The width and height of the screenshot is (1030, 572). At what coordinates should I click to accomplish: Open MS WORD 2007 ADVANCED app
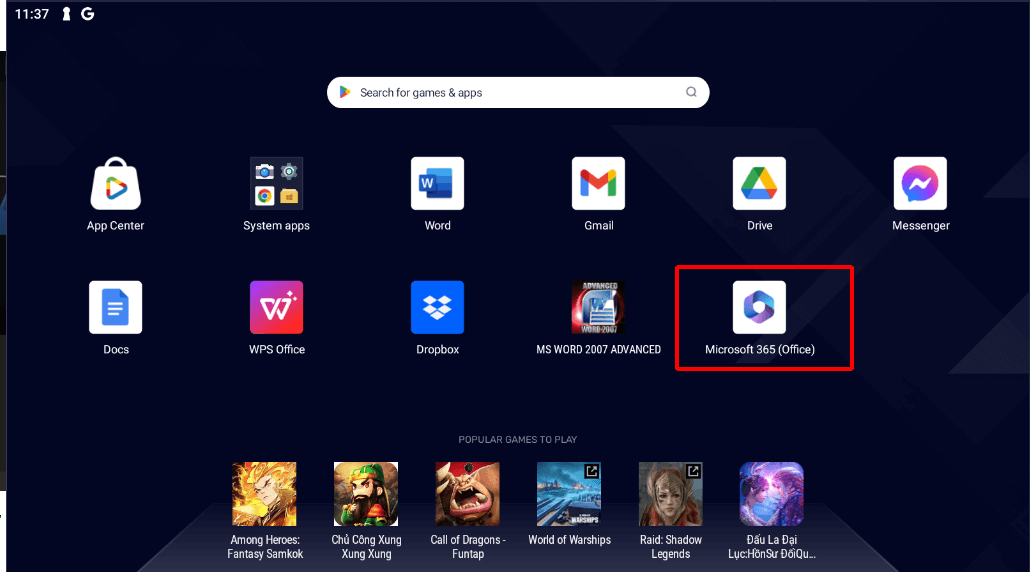[x=598, y=307]
